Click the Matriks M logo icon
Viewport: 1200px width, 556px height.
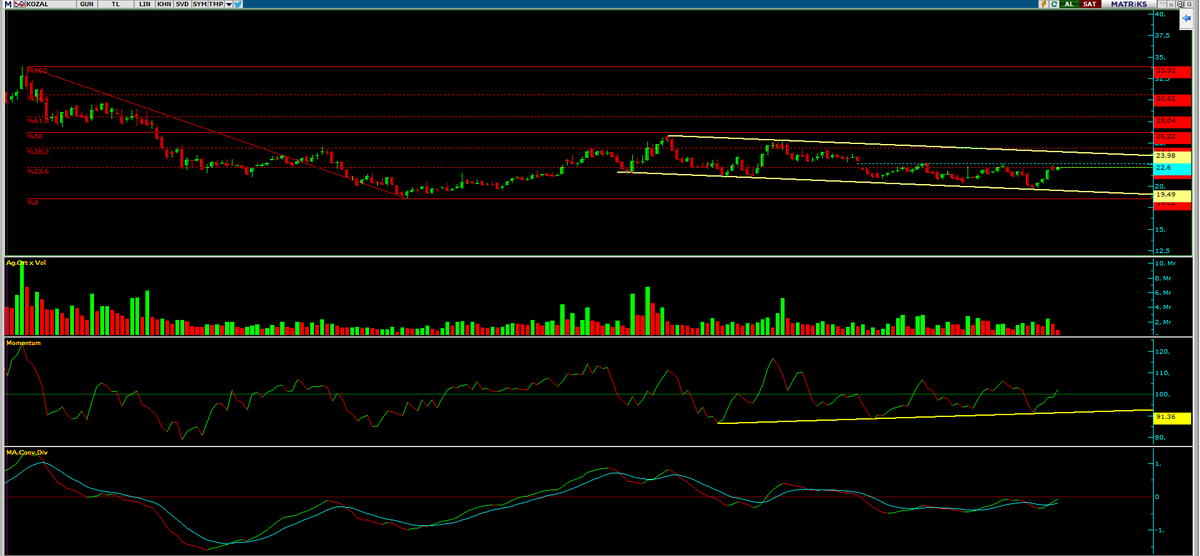[x=8, y=5]
